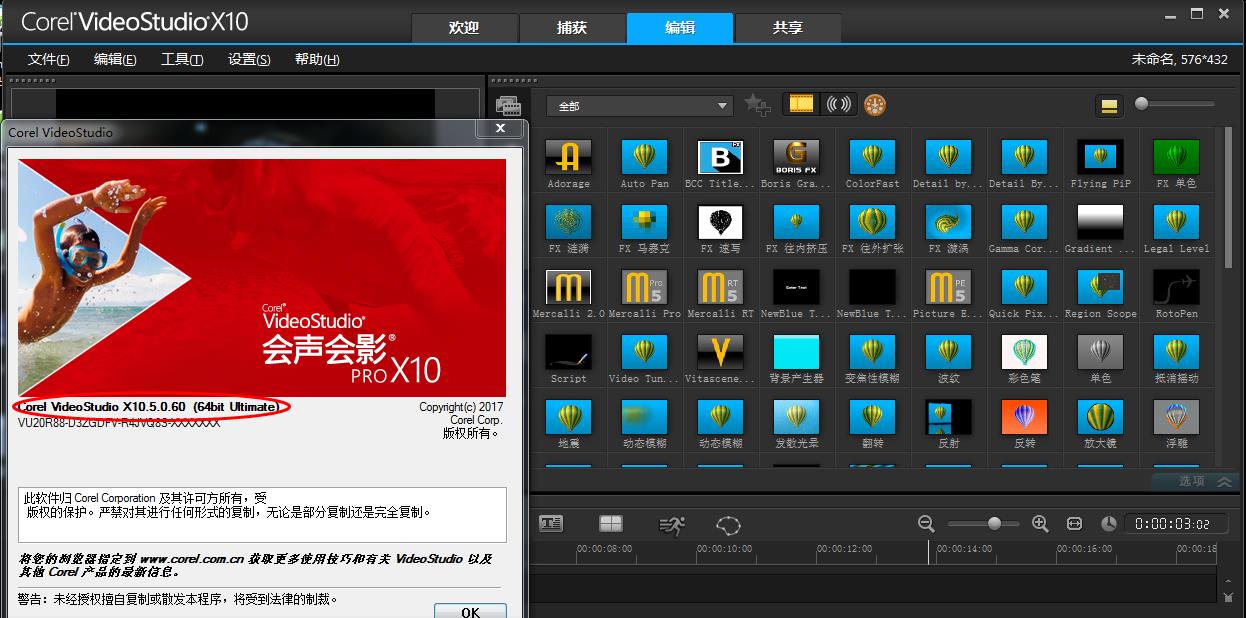1246x618 pixels.
Task: Switch to the 捕获 Capture tab
Action: [x=572, y=28]
